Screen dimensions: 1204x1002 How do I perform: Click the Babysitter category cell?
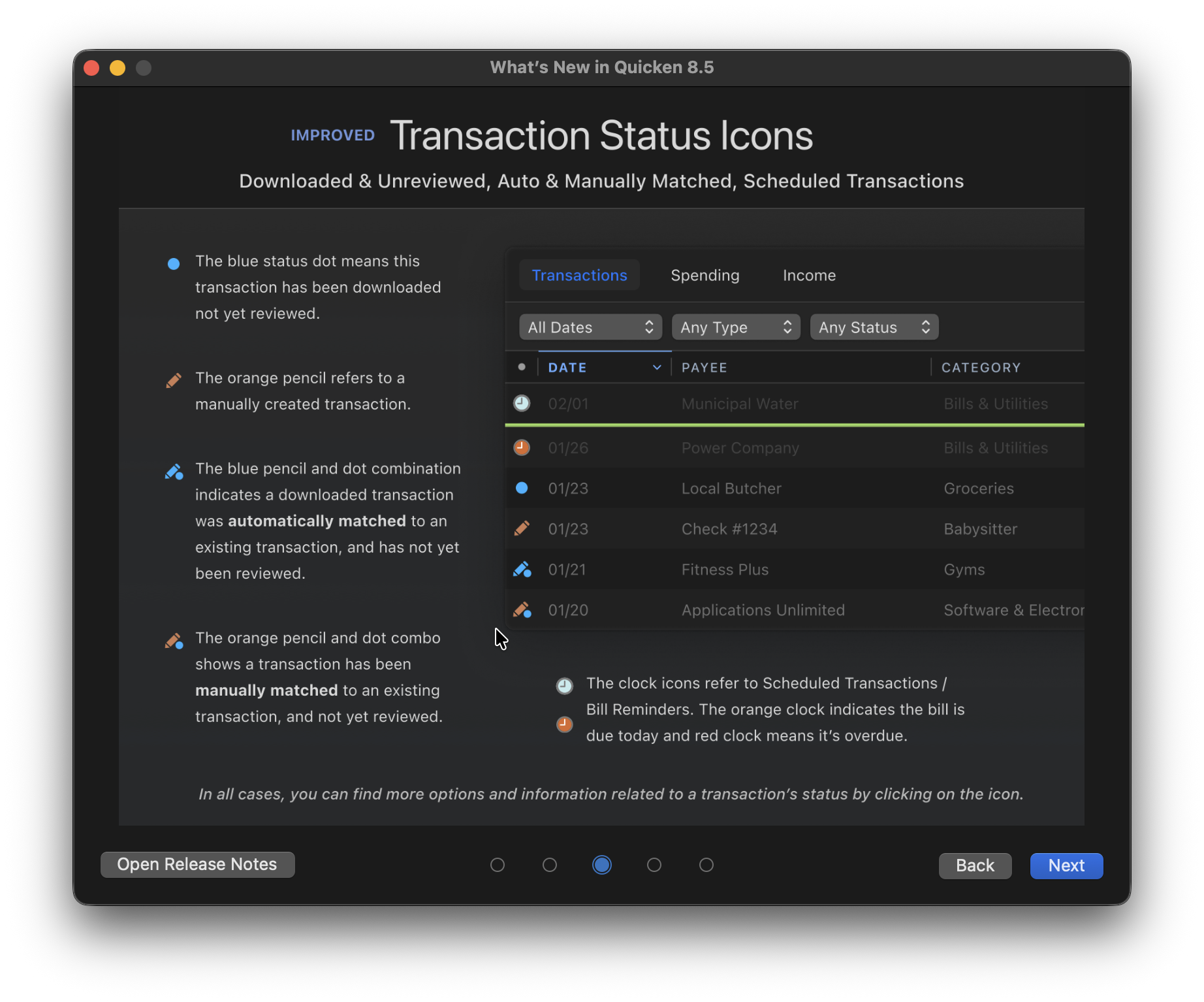pos(981,529)
